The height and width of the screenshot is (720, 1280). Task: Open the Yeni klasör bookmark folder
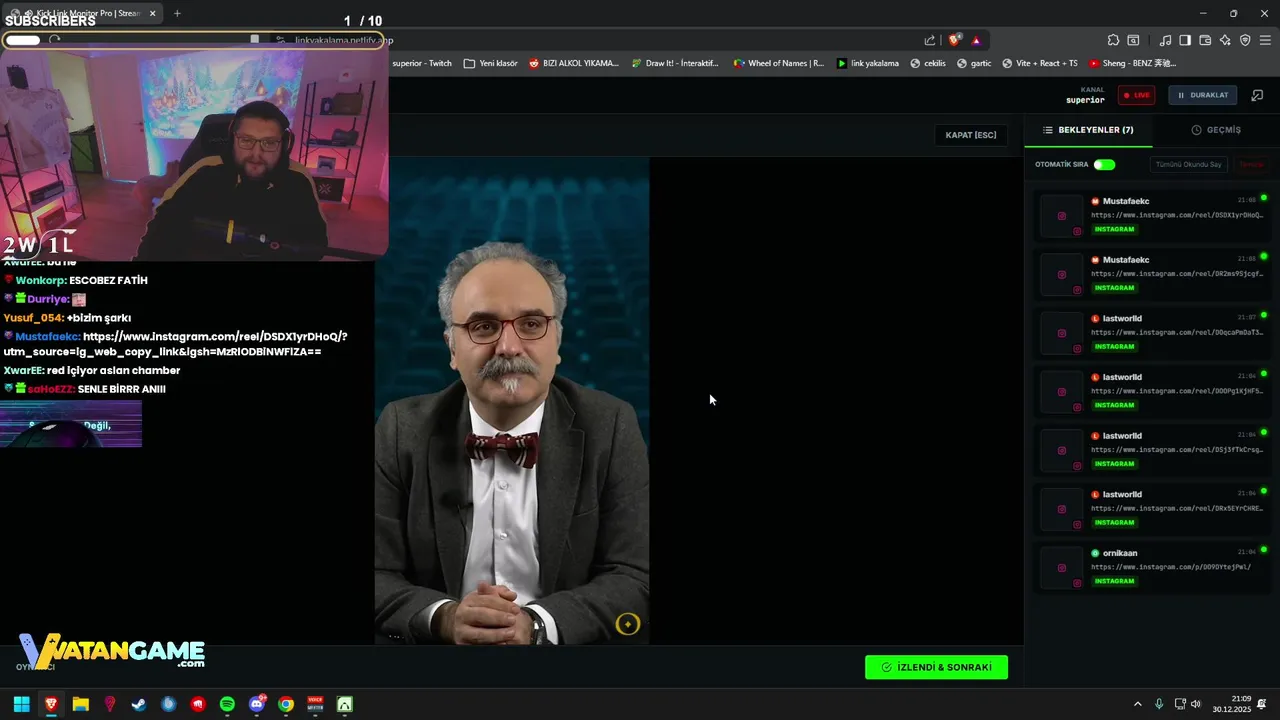click(491, 63)
